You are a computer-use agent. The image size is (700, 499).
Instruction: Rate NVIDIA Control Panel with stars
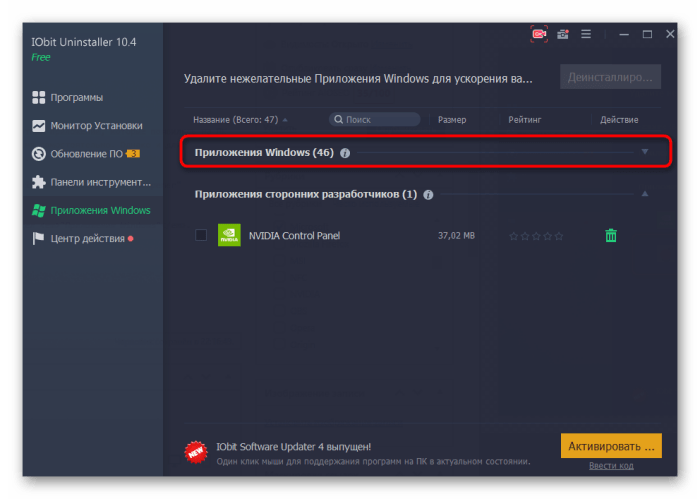click(536, 236)
